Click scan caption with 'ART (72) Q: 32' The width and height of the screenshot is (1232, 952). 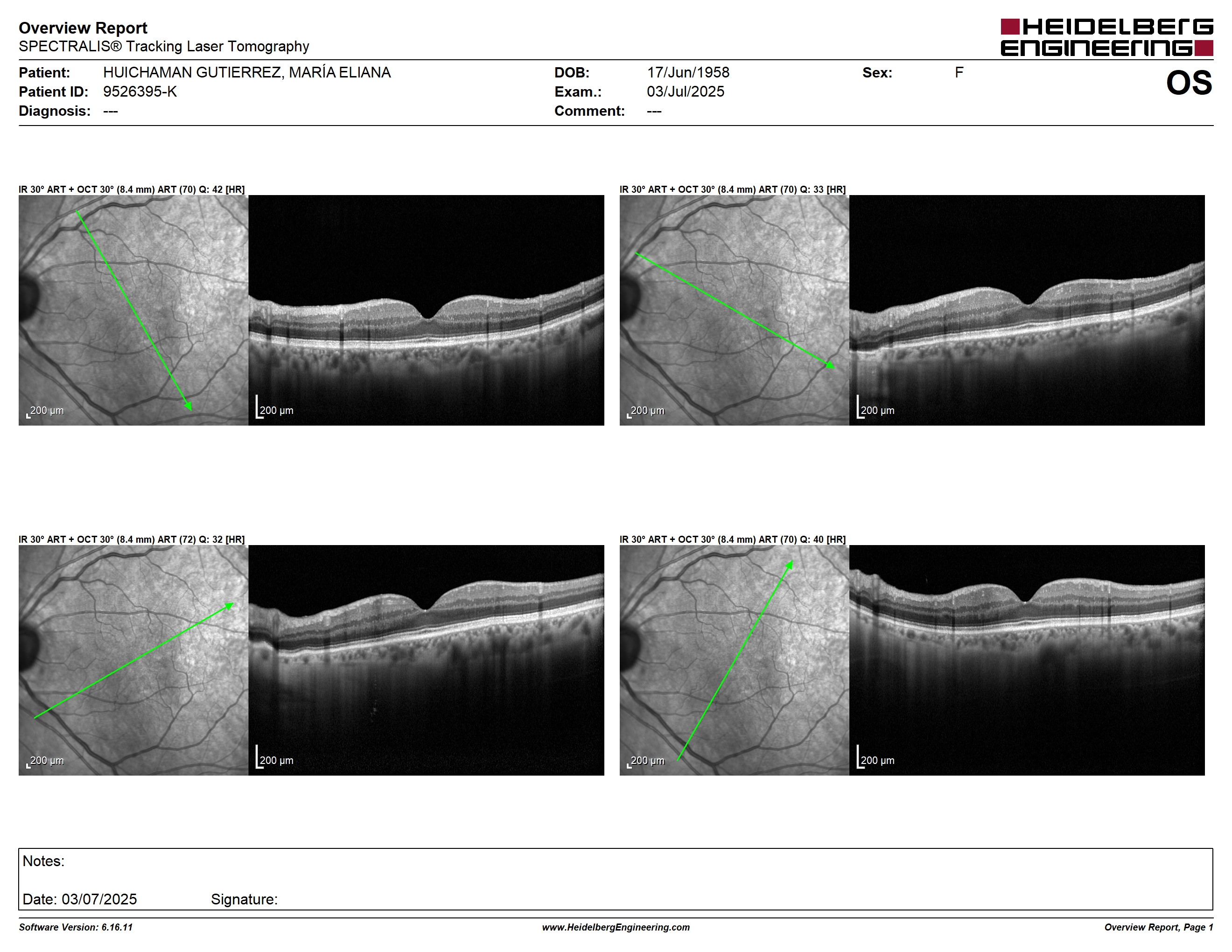132,539
